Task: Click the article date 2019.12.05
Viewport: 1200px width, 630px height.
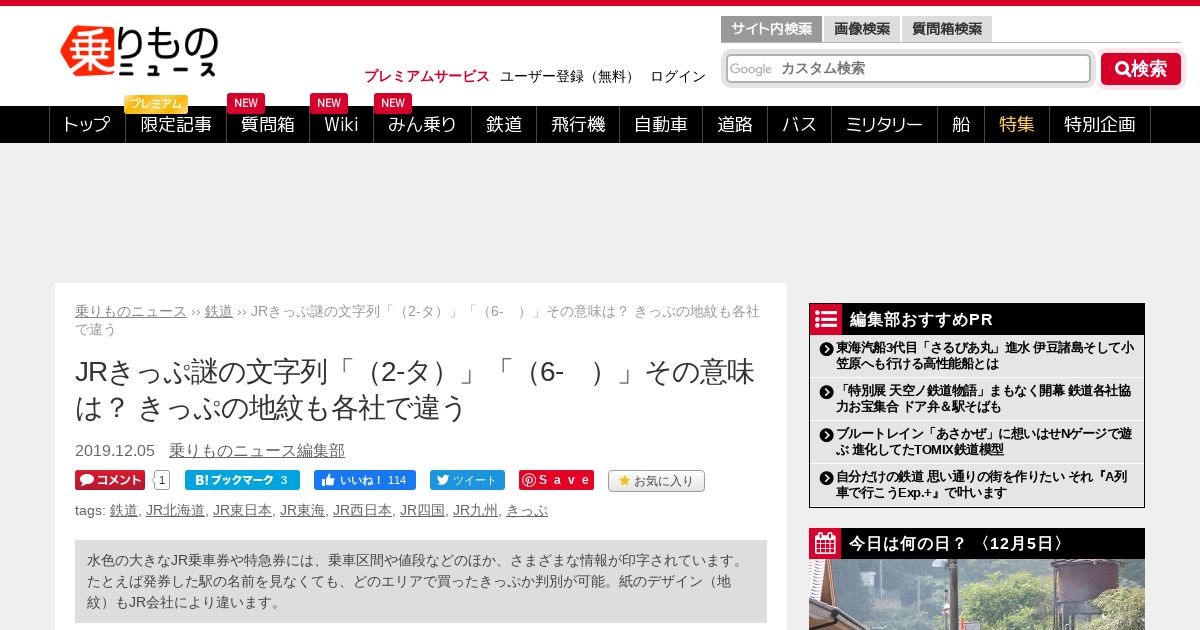Action: (x=115, y=451)
